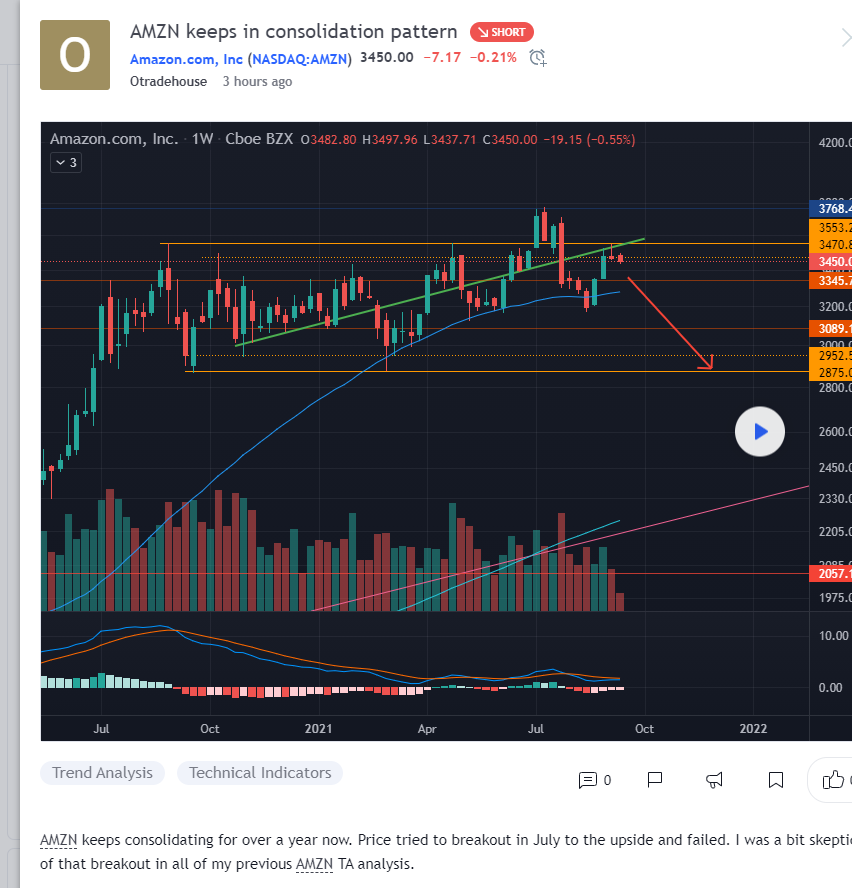Select the Trend Analysis tag

pos(103,773)
